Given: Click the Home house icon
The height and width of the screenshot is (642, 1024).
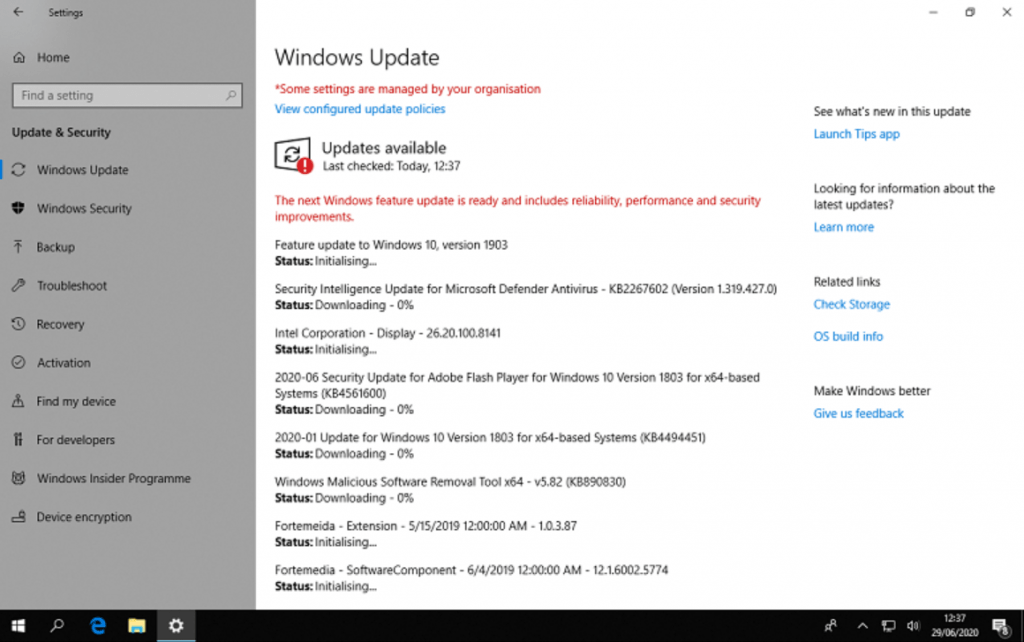Looking at the screenshot, I should tap(19, 57).
